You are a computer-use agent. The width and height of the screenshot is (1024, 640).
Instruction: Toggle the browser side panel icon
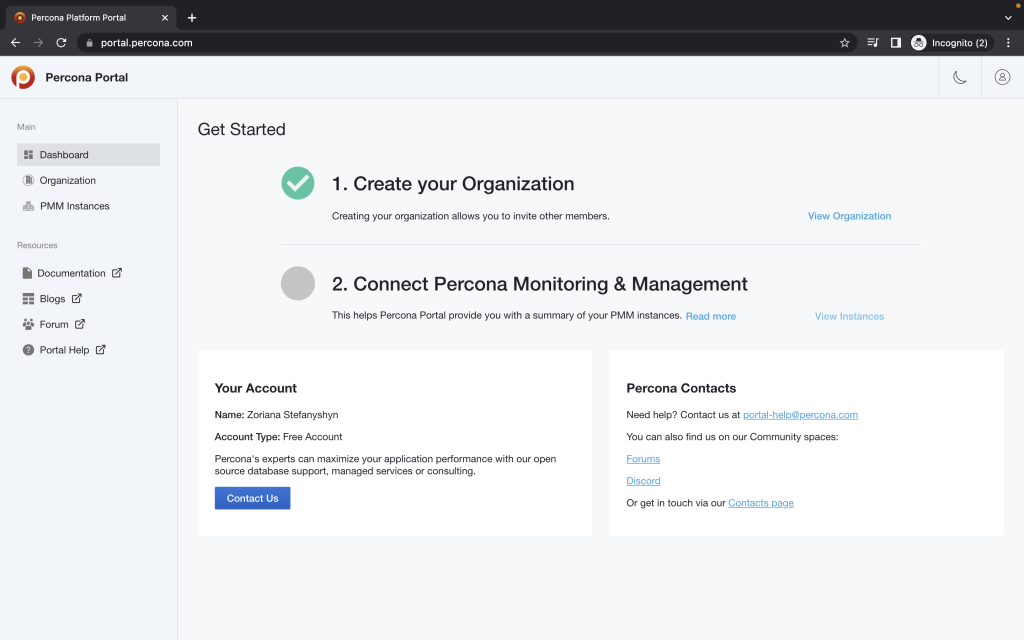896,42
